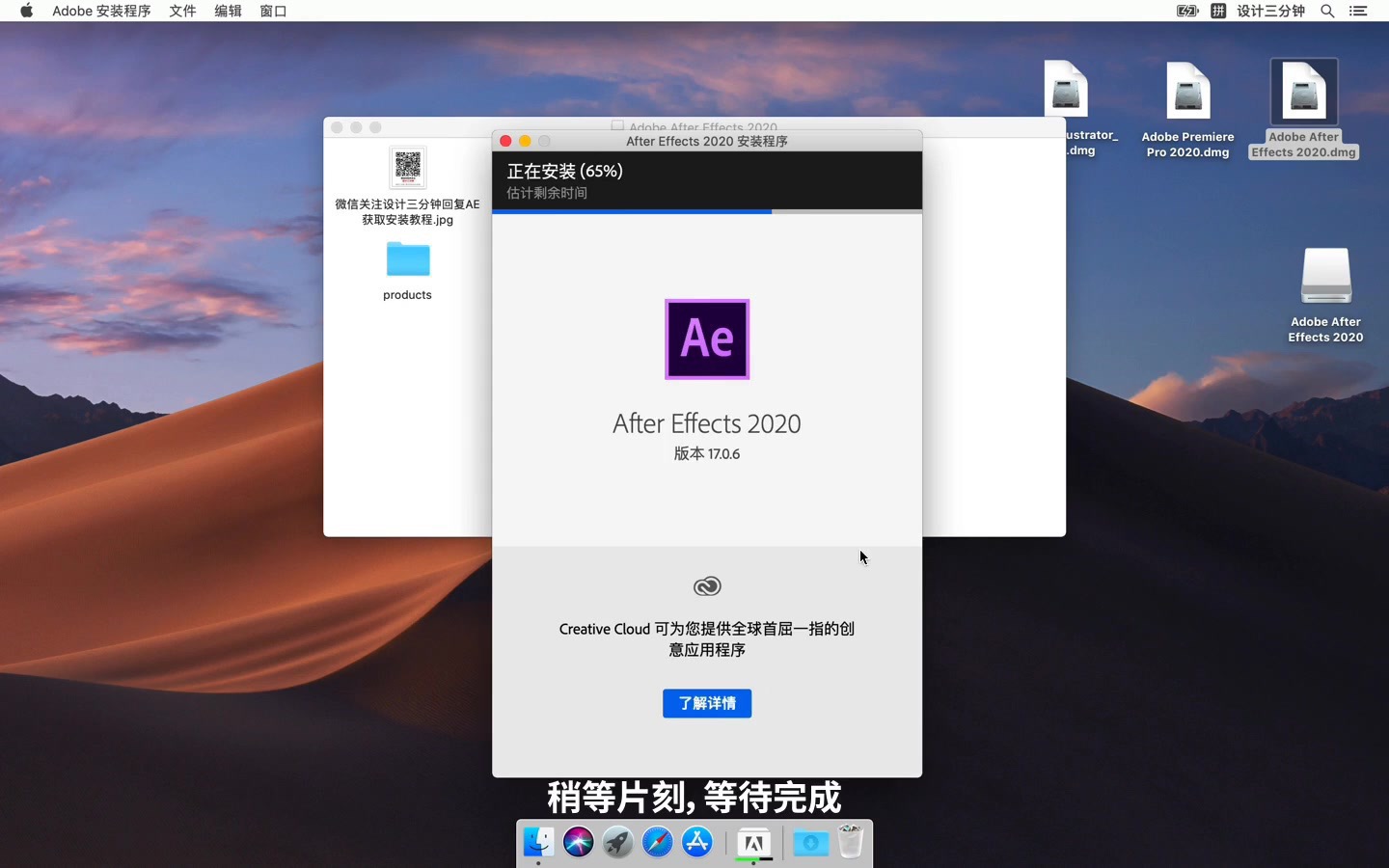The width and height of the screenshot is (1389, 868).
Task: Open the 编辑 menu
Action: [228, 11]
